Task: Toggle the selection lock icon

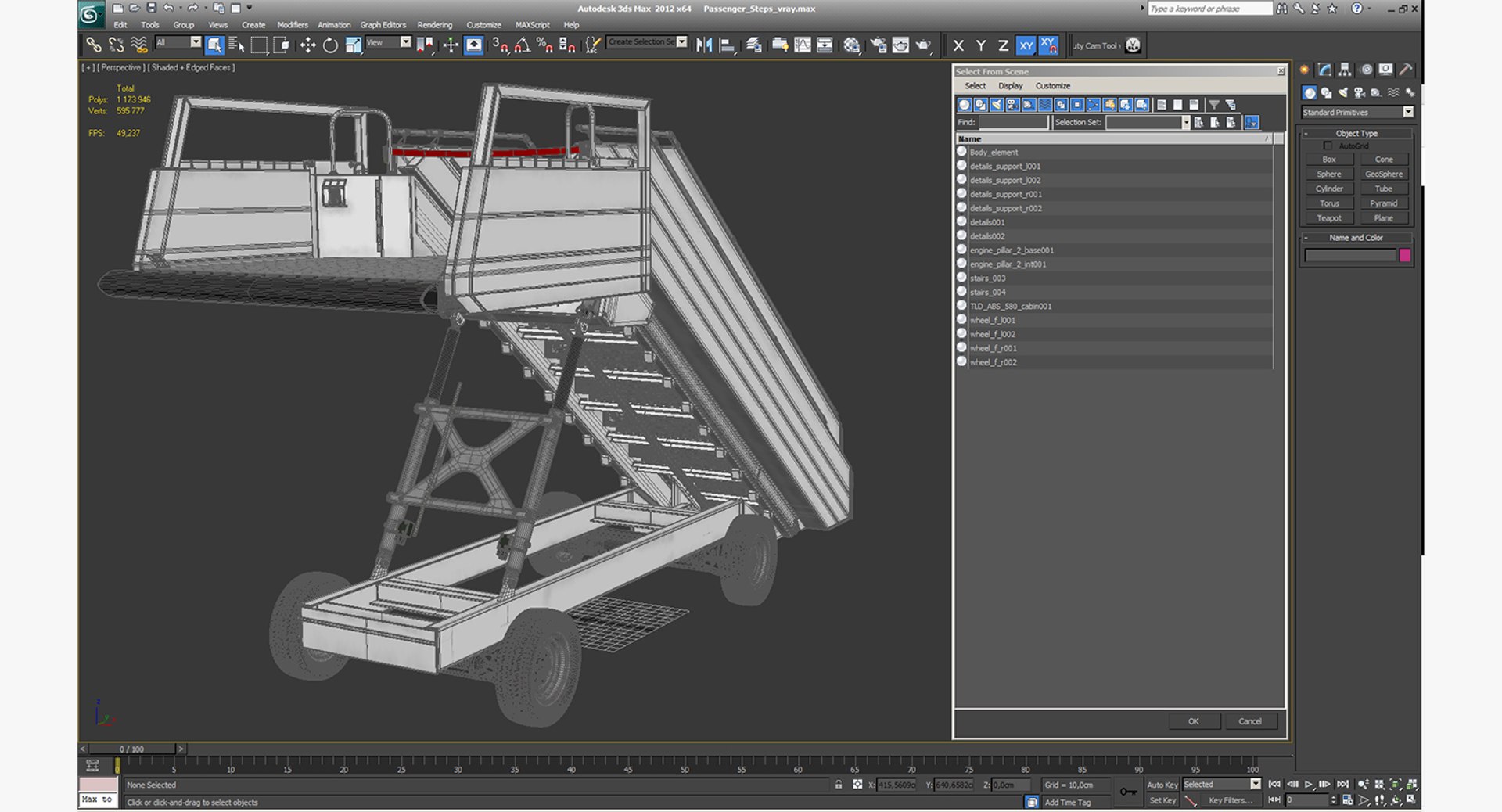Action: 839,785
